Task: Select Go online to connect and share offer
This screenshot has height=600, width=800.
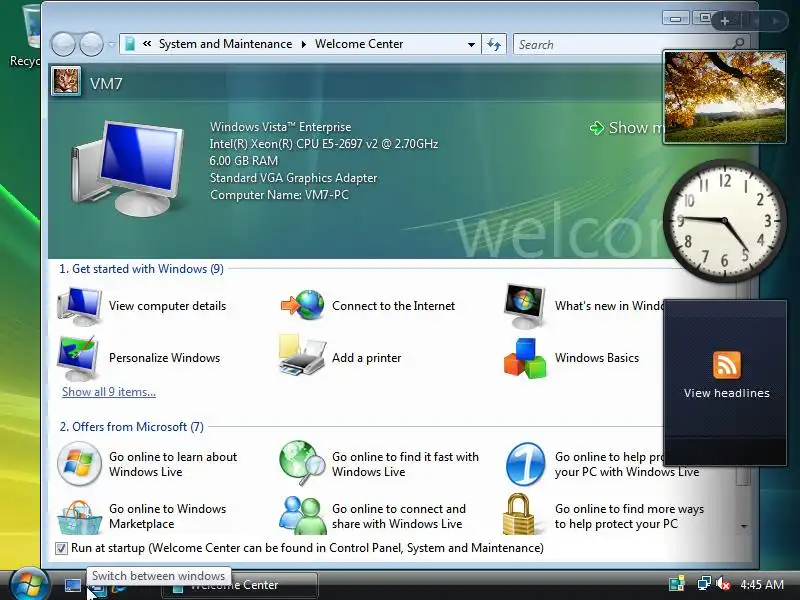Action: click(372, 516)
